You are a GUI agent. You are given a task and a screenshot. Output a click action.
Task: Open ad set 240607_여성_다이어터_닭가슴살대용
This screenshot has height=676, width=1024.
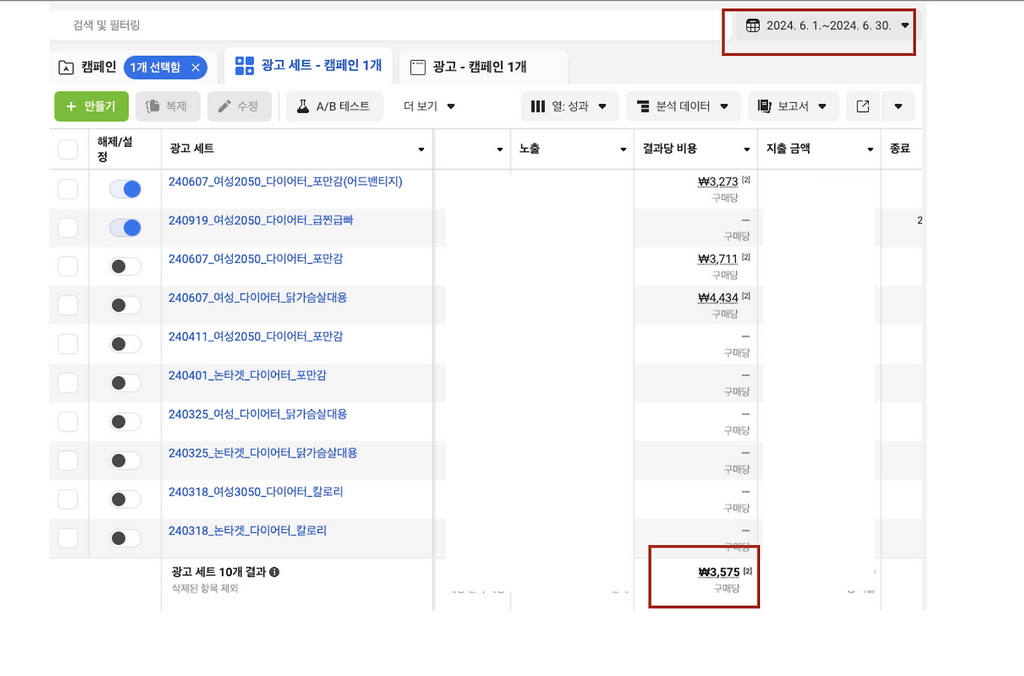tap(257, 298)
